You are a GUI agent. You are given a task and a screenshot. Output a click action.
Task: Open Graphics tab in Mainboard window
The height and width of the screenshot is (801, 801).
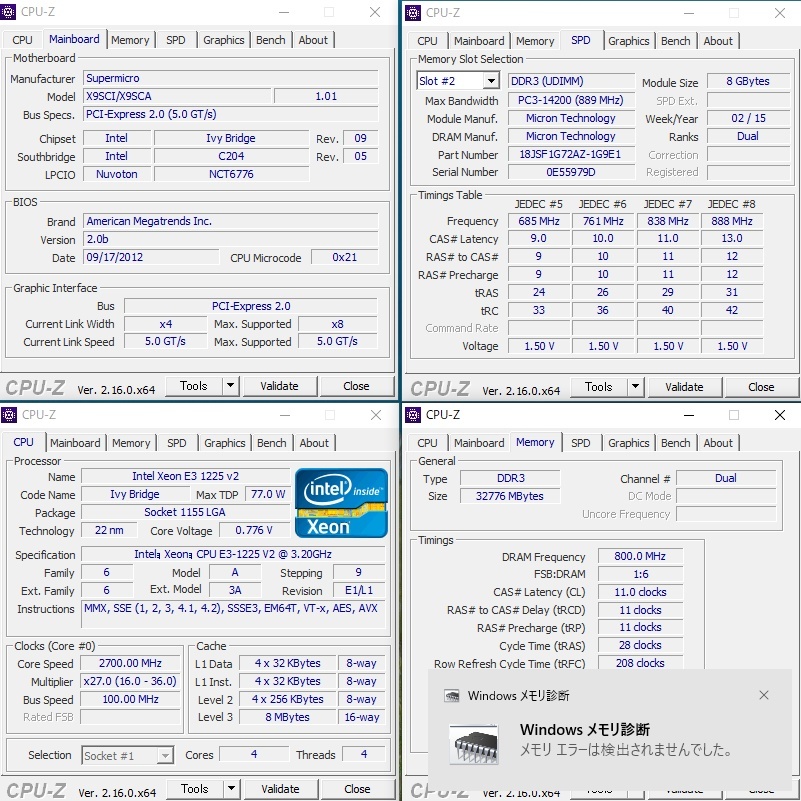pyautogui.click(x=224, y=40)
